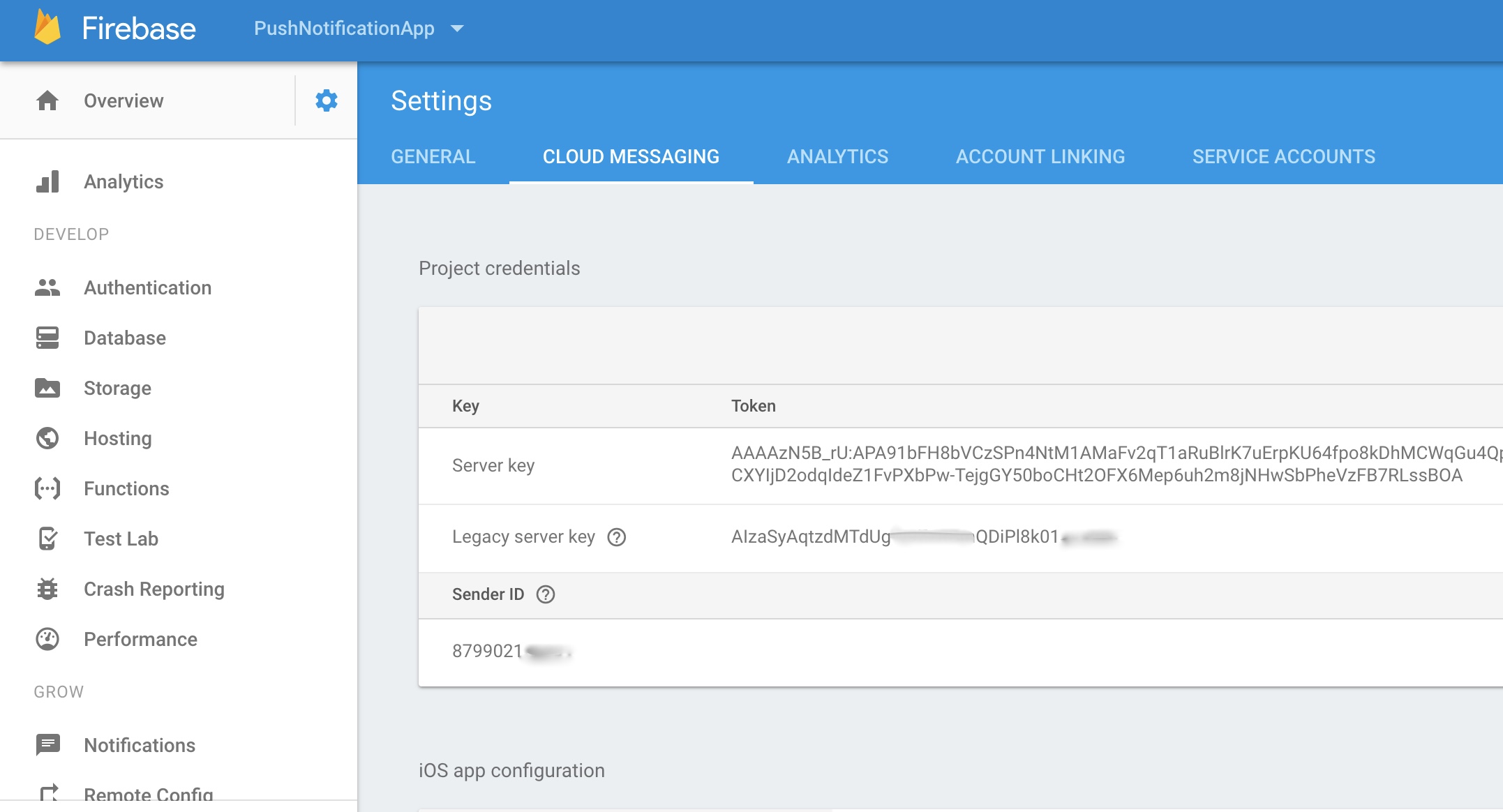Viewport: 1503px width, 812px height.
Task: Select the Analytics settings tab
Action: tap(837, 156)
